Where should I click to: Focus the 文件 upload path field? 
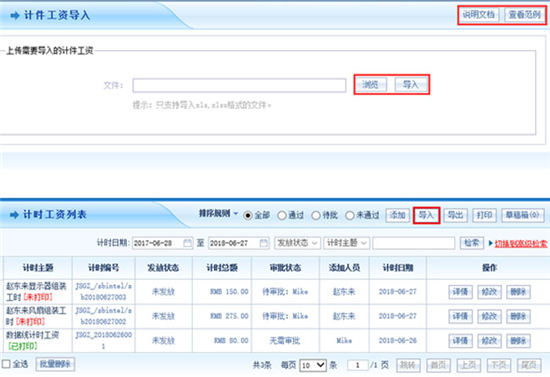(x=239, y=85)
